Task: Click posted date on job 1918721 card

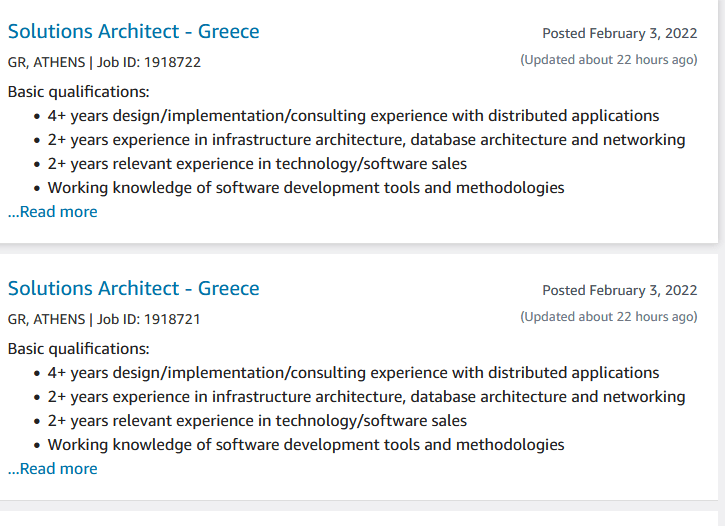Action: pyautogui.click(x=620, y=290)
